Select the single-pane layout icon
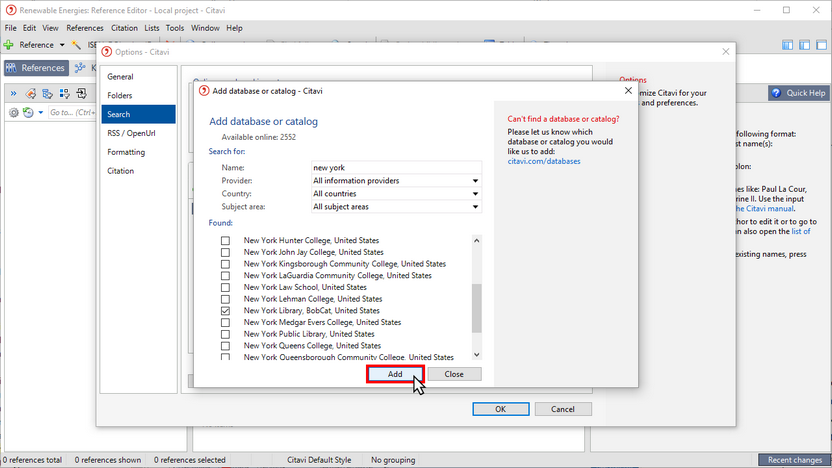Screen dimensions: 832x468 (x=821, y=45)
